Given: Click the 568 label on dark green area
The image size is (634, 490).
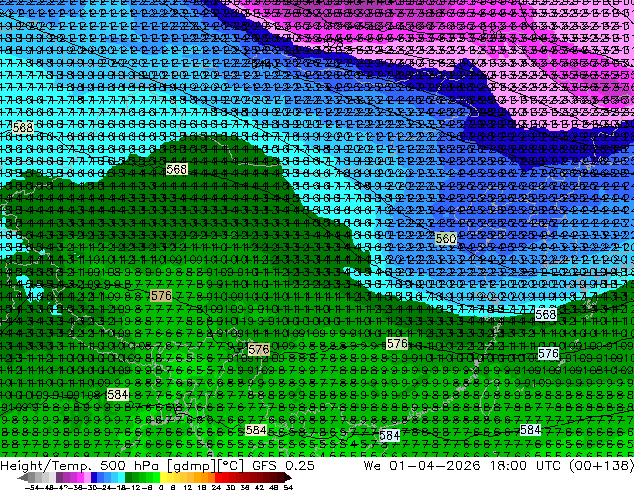Looking at the screenshot, I should pyautogui.click(x=177, y=169).
